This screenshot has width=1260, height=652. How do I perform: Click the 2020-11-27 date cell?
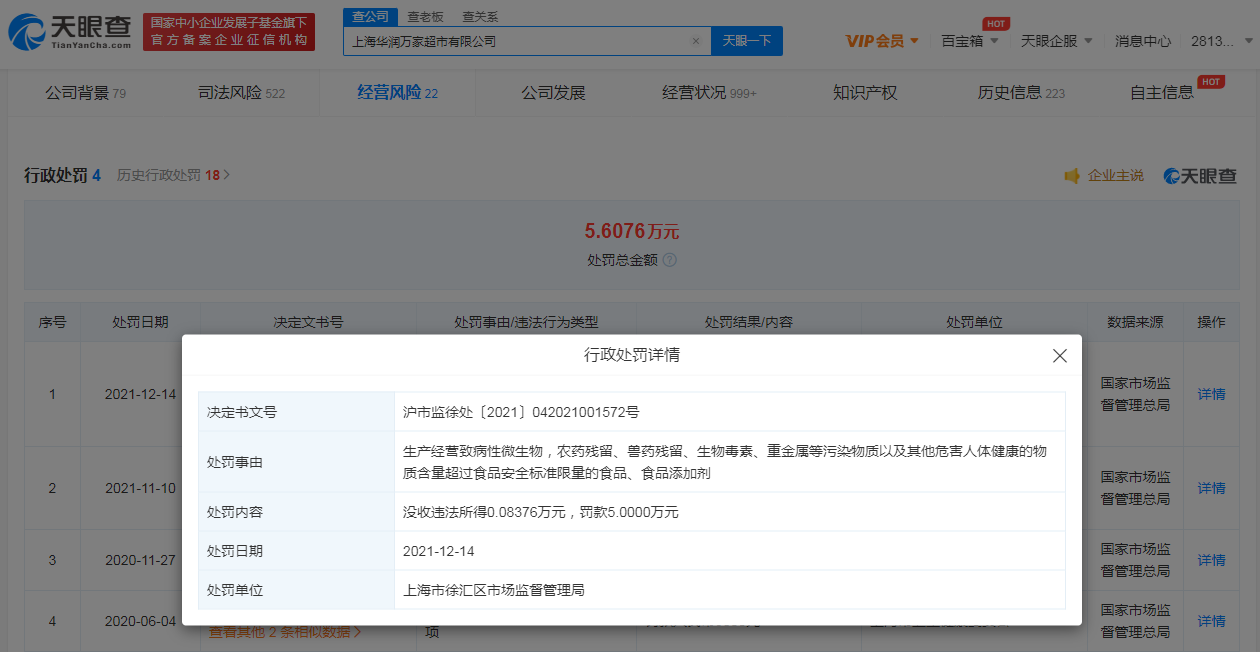click(x=140, y=560)
